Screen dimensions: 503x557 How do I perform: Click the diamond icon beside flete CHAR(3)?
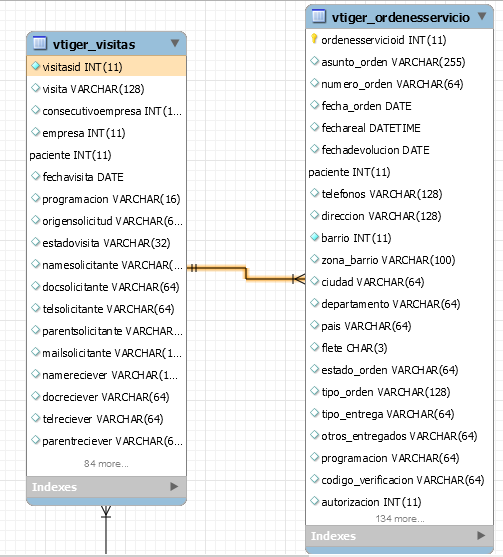point(314,347)
